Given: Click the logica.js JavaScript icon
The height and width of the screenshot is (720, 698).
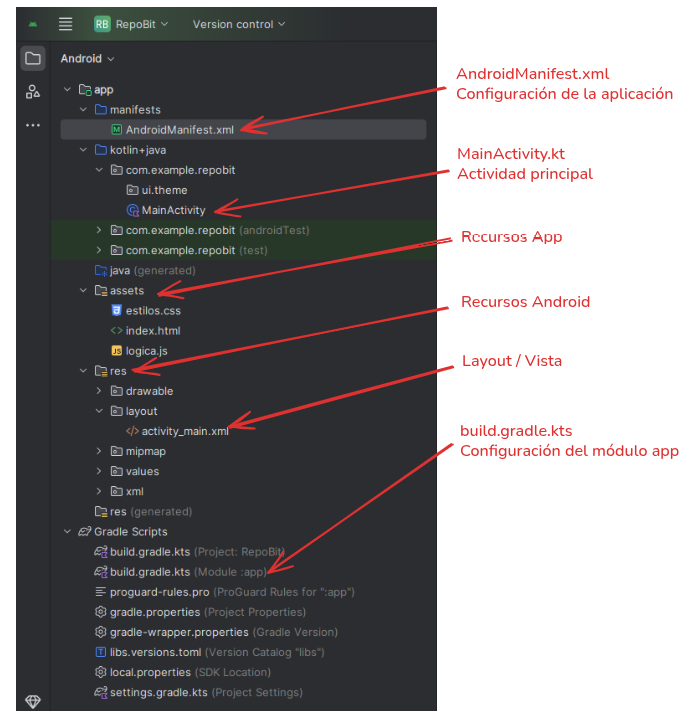Looking at the screenshot, I should click(117, 351).
